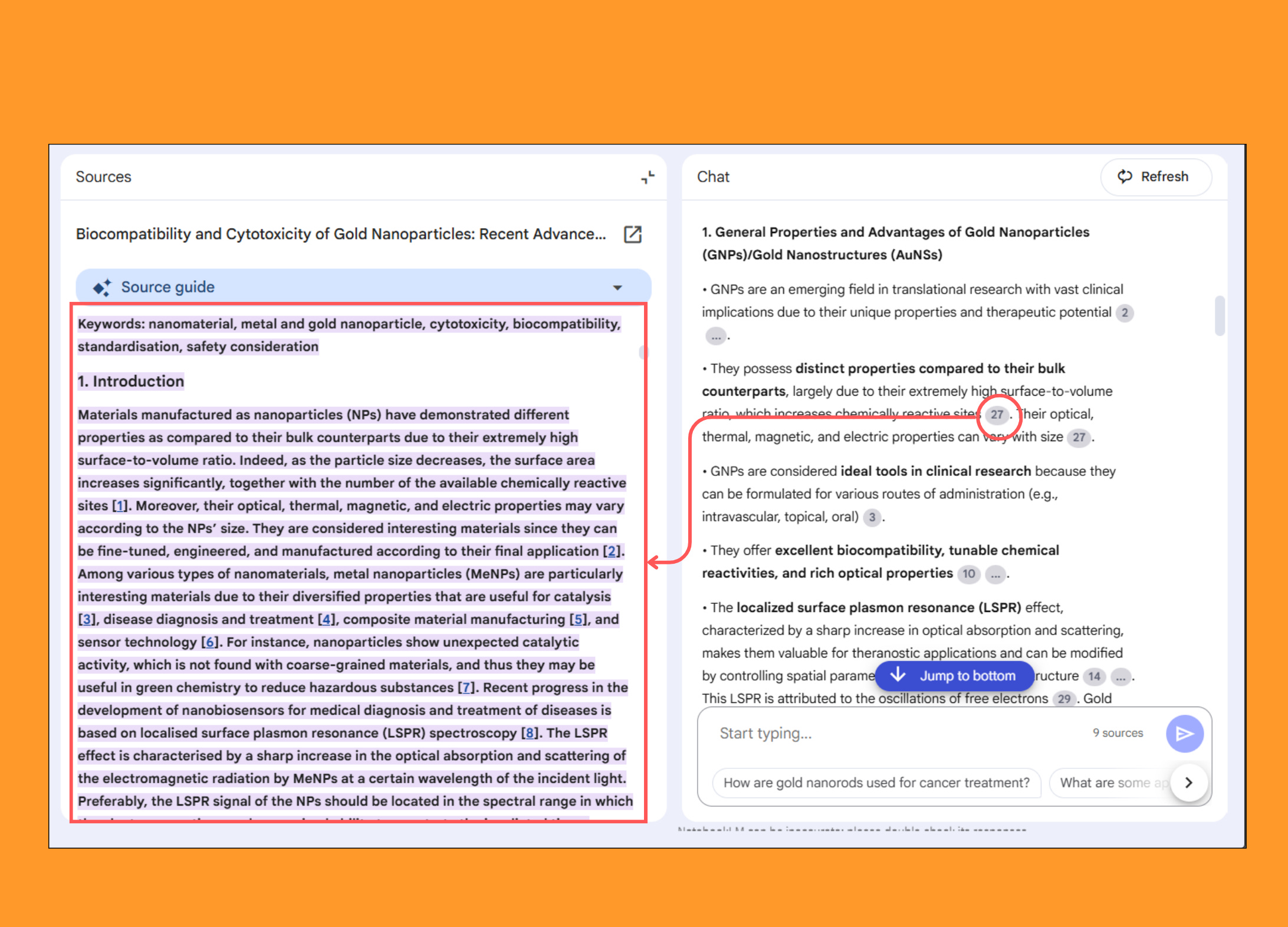
Task: Open the source in a new window
Action: tap(632, 234)
